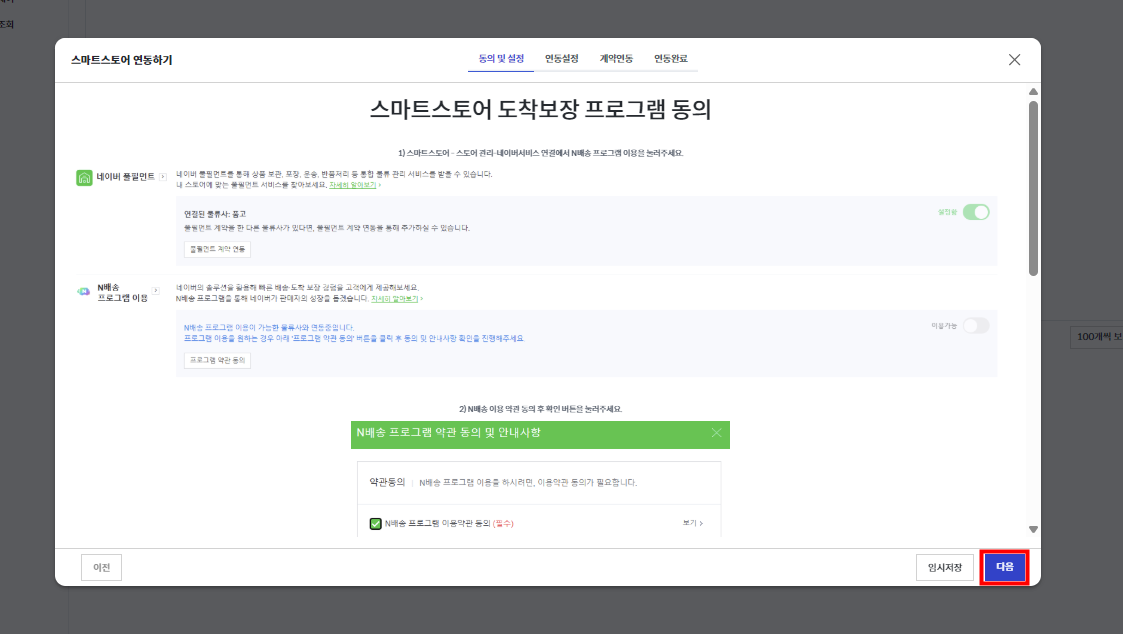
Task: Select the 동의 및 설정 tab
Action: tap(501, 59)
